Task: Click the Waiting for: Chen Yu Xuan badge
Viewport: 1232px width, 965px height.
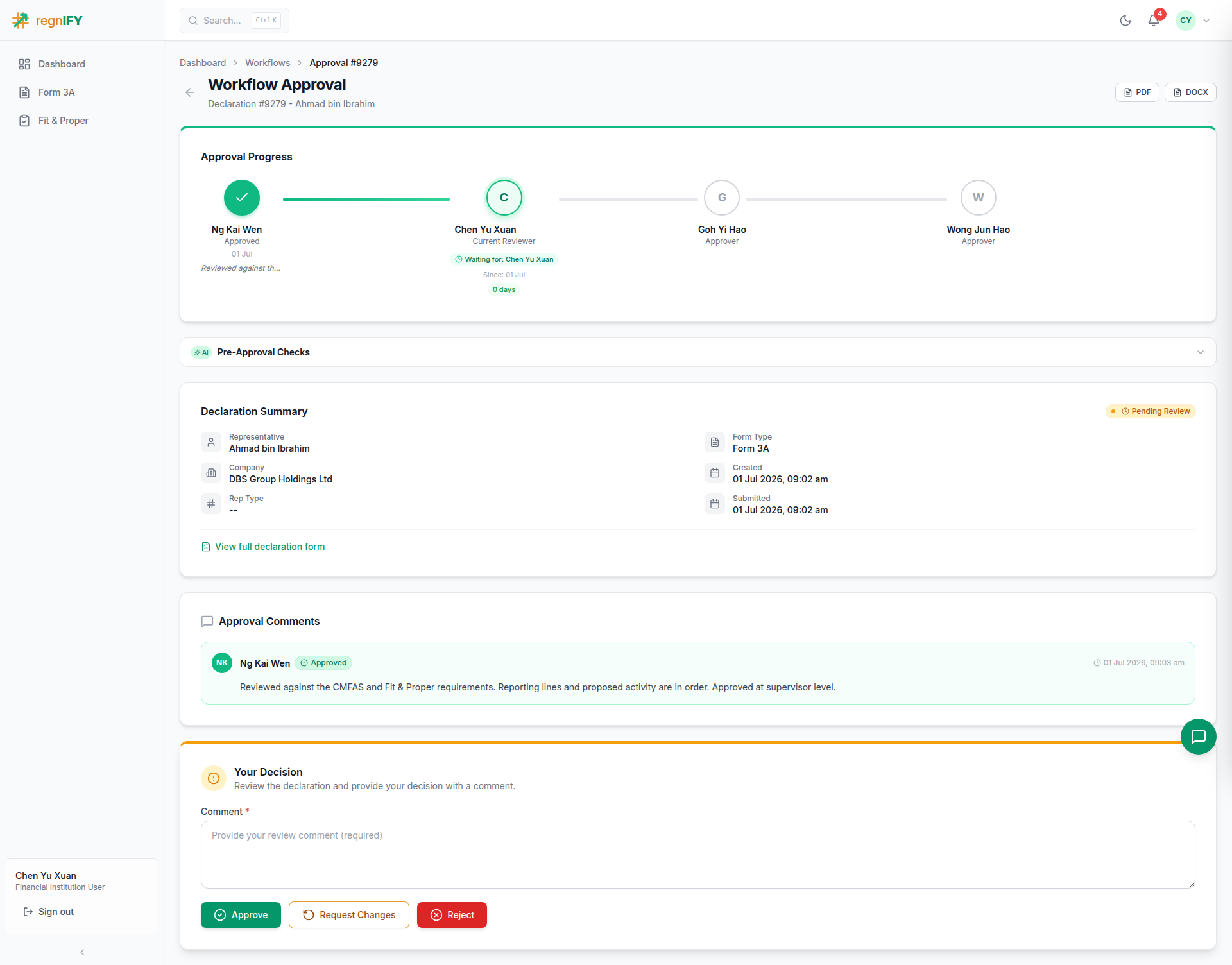Action: (x=504, y=259)
